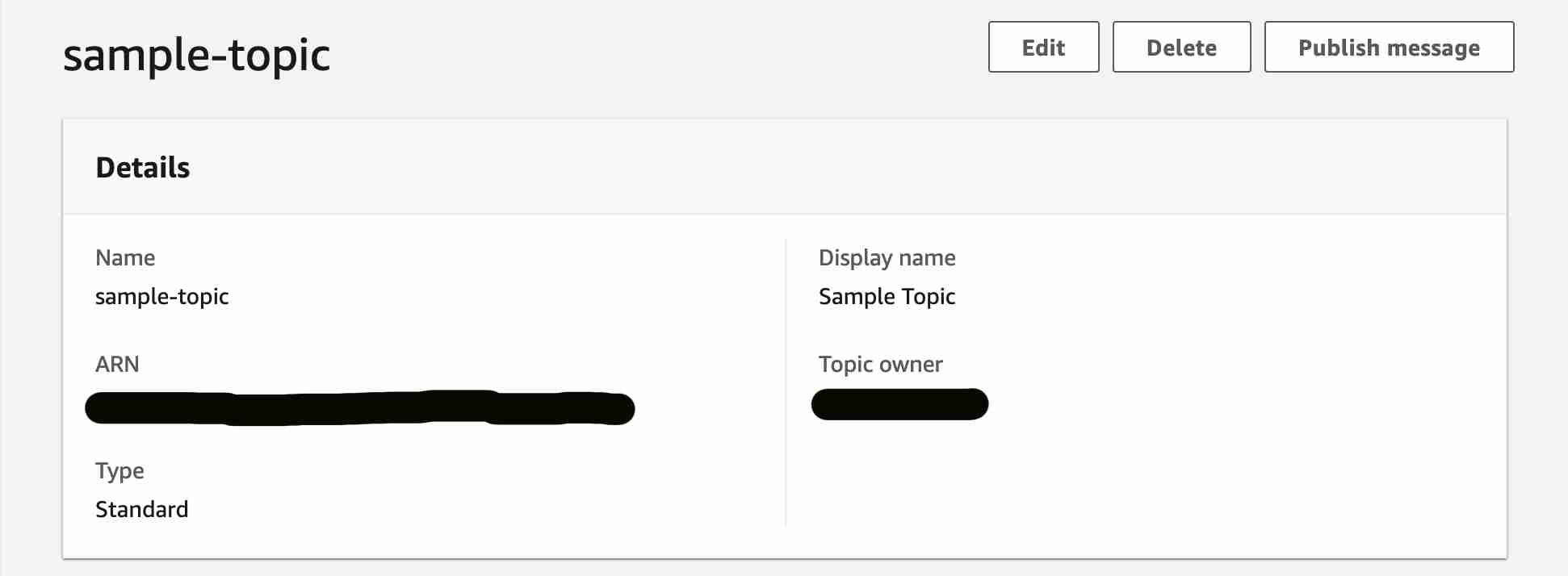Select the Standard type value
This screenshot has width=1568, height=576.
coord(141,510)
